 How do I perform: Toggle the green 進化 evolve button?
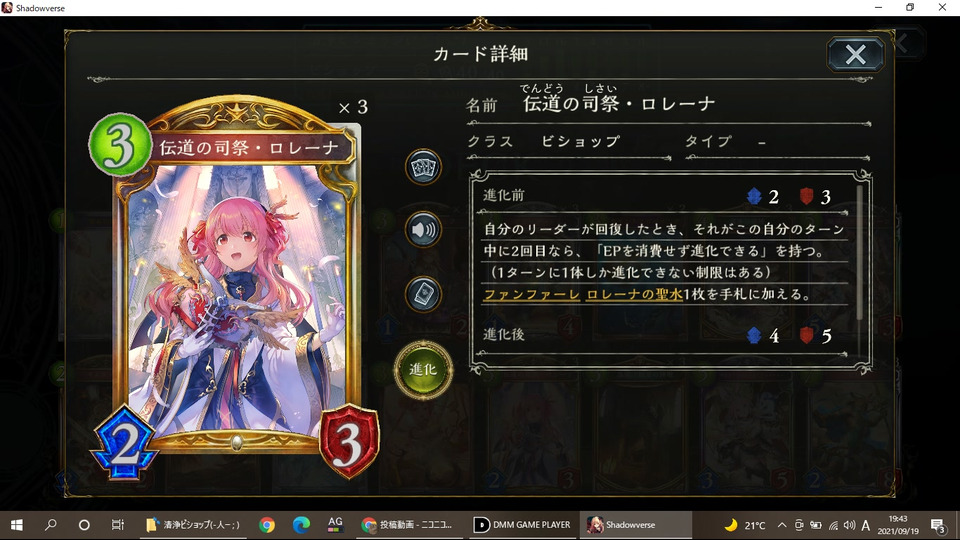(423, 369)
